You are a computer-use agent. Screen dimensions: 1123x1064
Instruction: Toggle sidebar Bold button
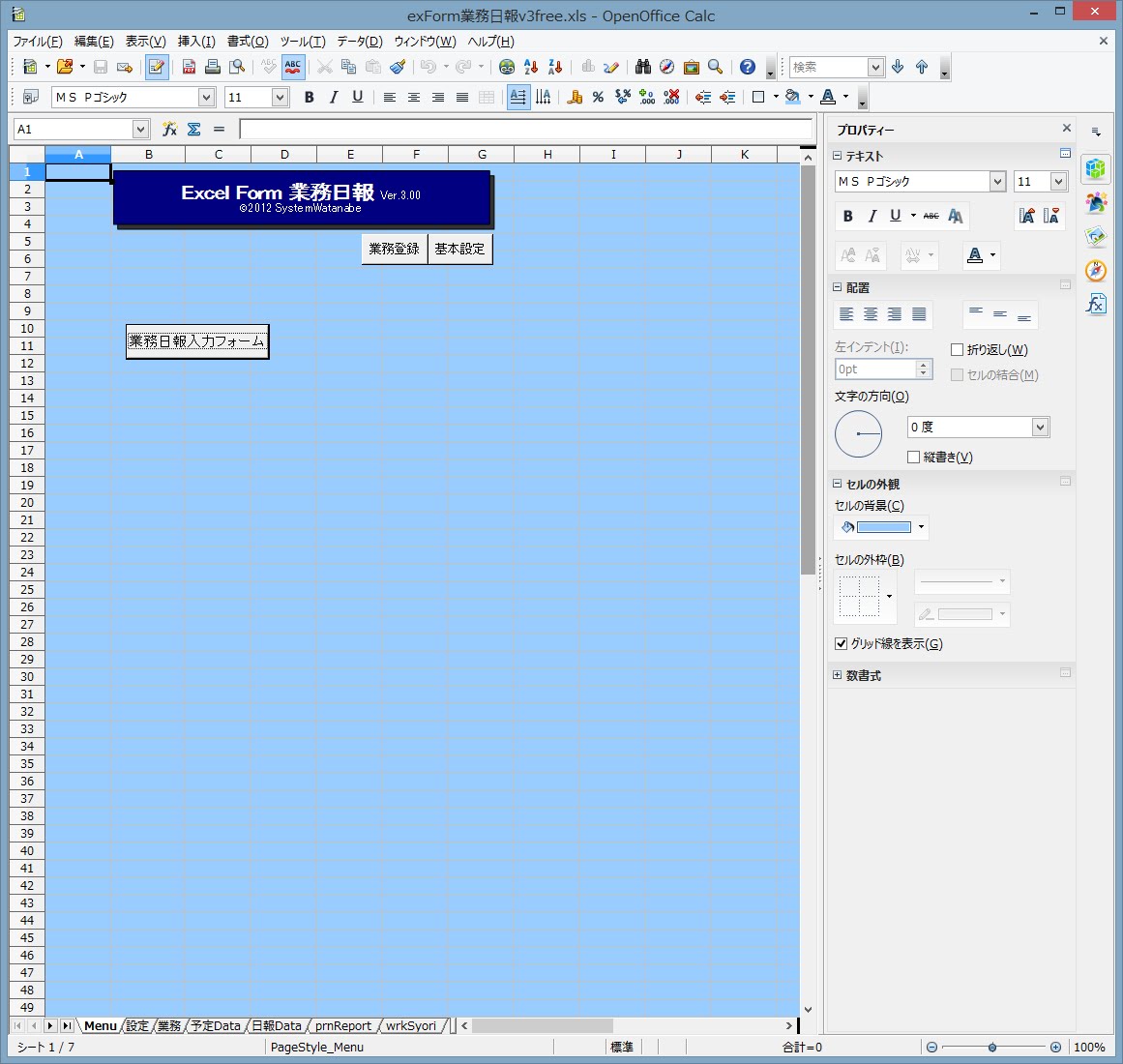[848, 217]
